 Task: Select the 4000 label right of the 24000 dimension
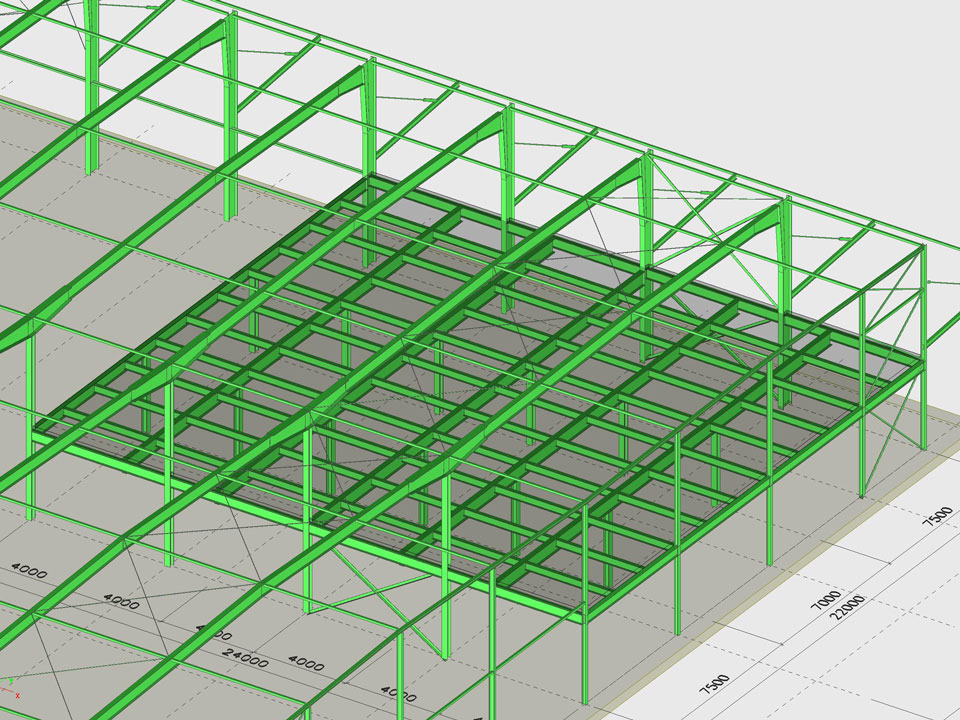306,662
